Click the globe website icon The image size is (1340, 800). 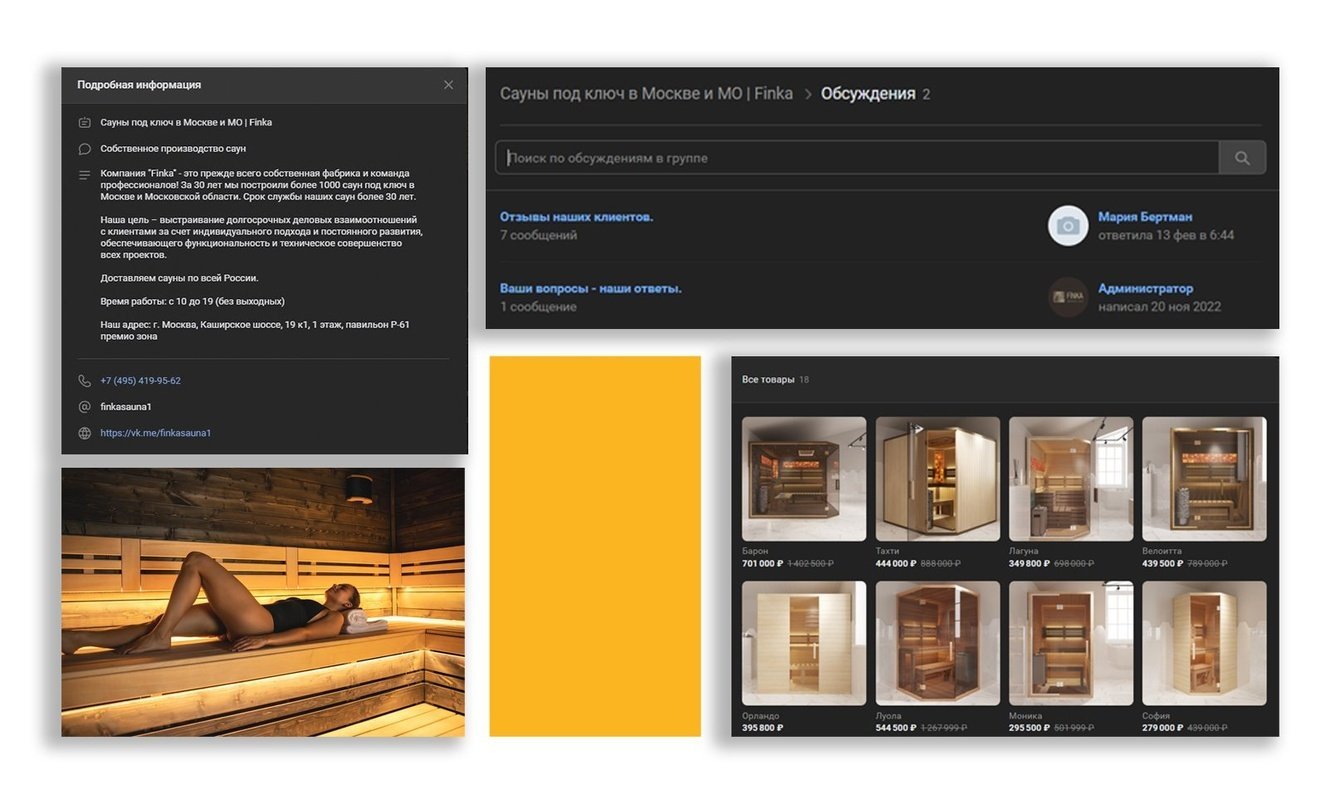84,433
